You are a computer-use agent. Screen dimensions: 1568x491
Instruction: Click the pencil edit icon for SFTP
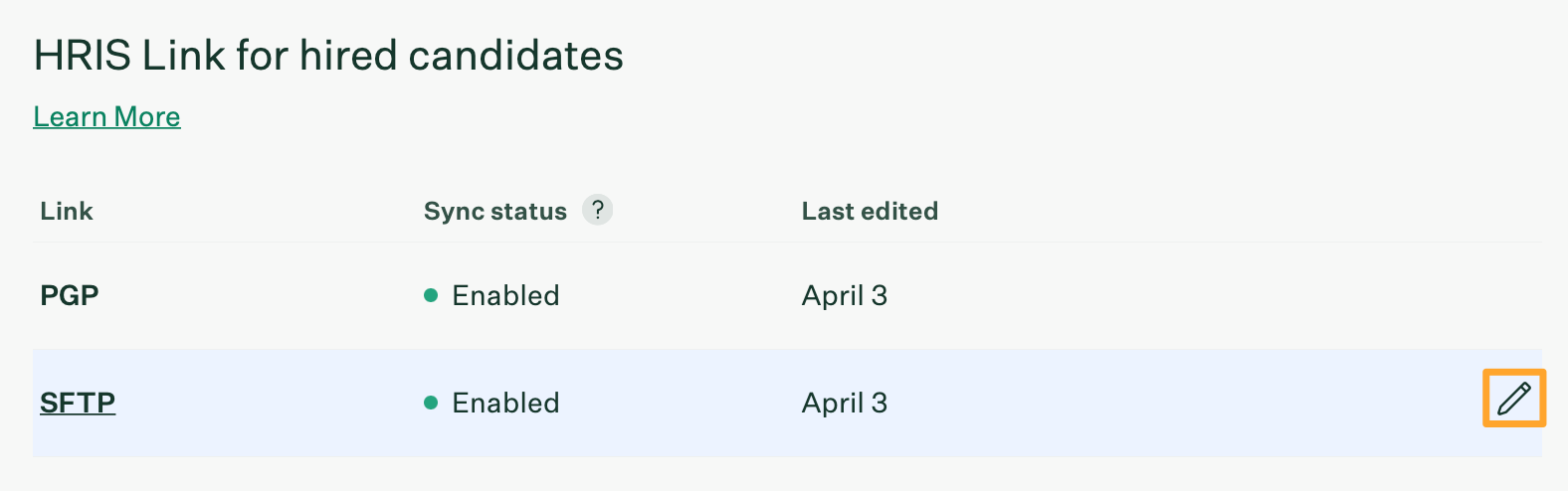tap(1514, 399)
